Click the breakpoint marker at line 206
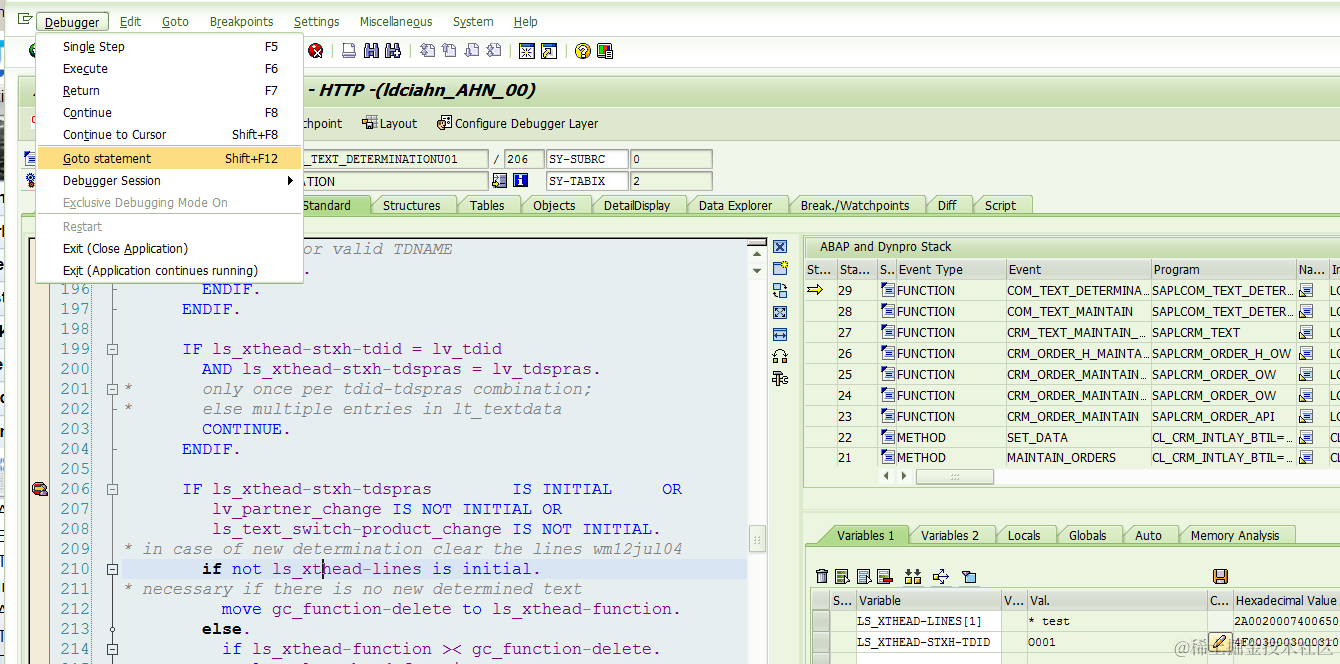The image size is (1340, 664). [x=40, y=489]
